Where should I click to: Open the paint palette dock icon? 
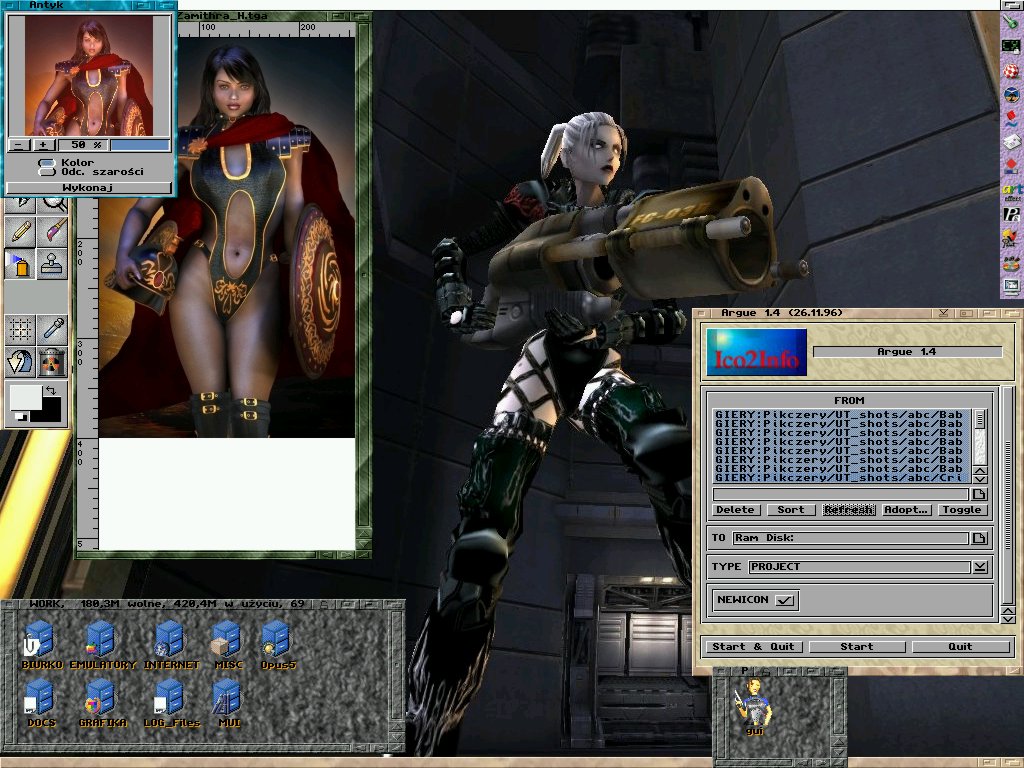pyautogui.click(x=1011, y=263)
